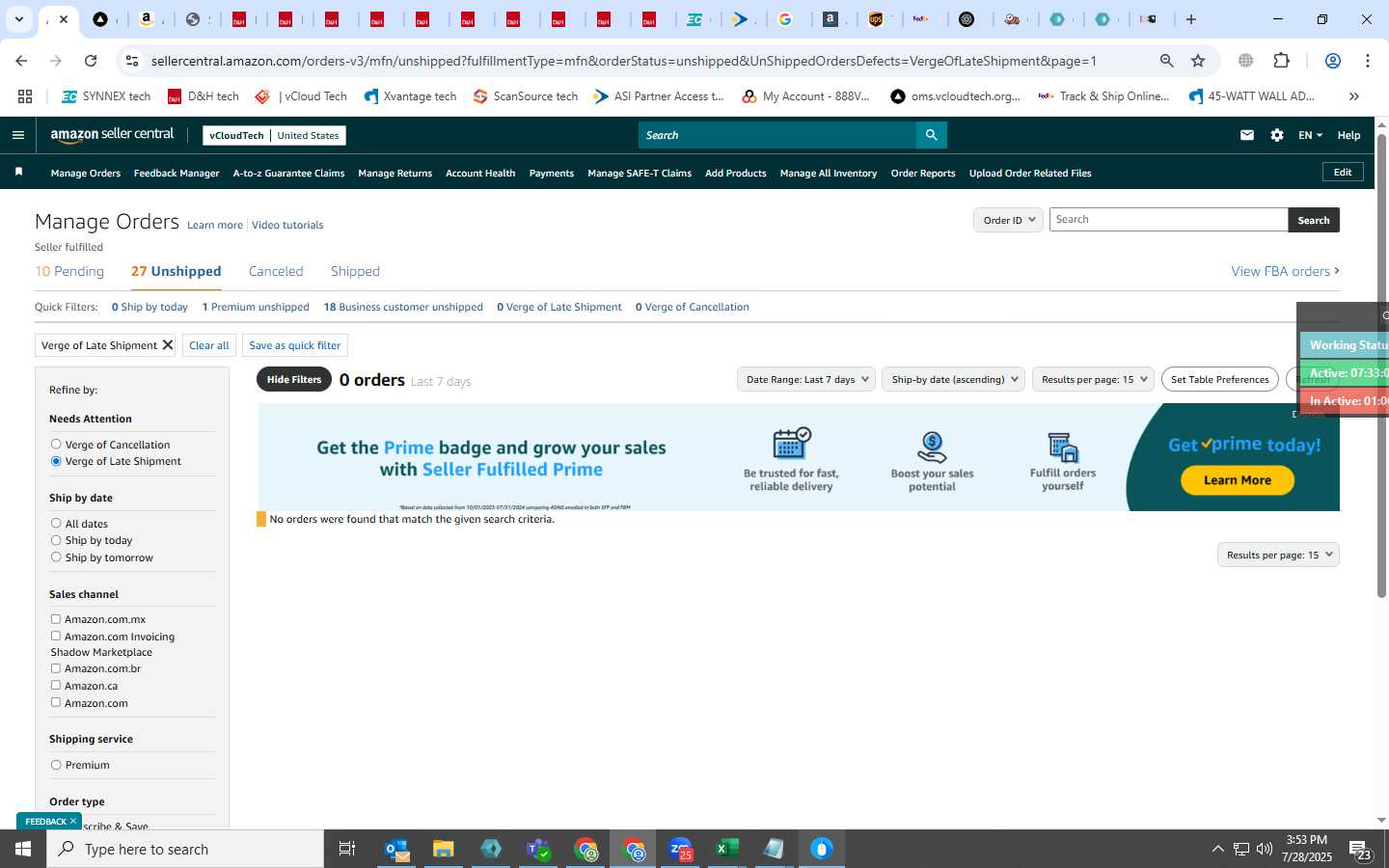
Task: Click the zoom magnifier icon in address bar
Action: tap(1166, 61)
